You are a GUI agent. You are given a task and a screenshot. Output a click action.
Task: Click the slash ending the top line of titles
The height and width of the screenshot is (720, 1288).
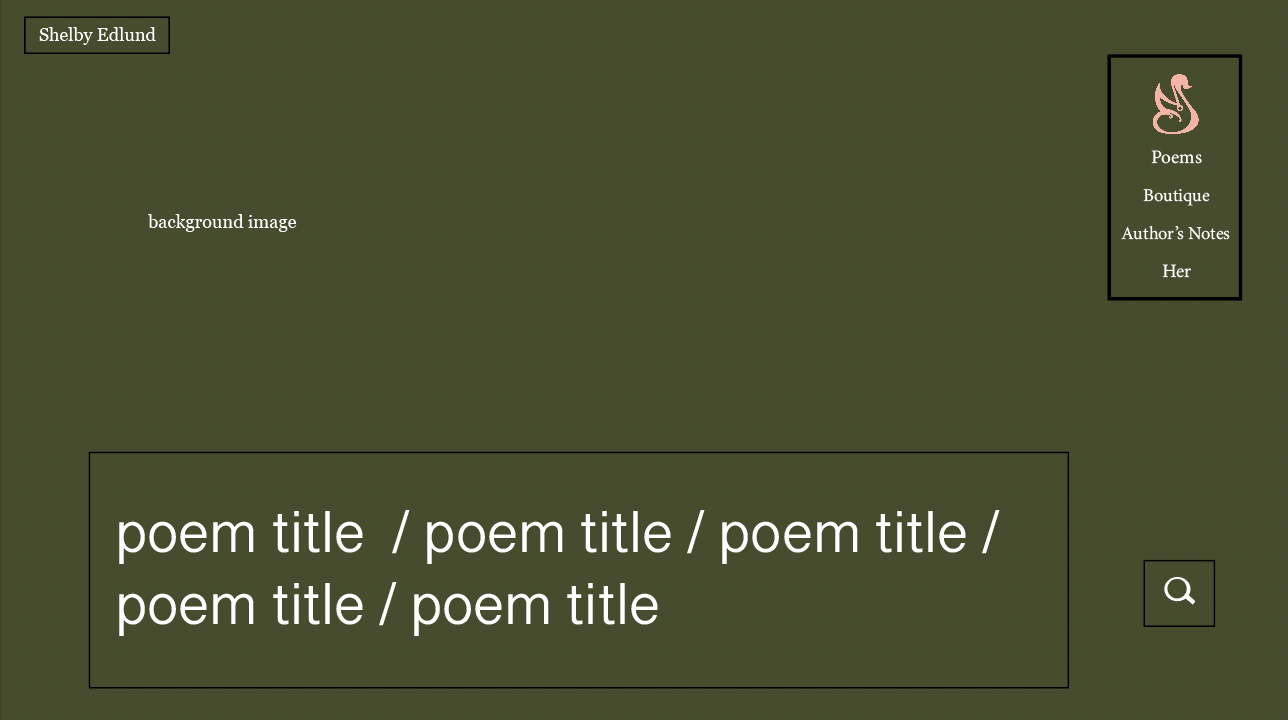pyautogui.click(x=990, y=533)
